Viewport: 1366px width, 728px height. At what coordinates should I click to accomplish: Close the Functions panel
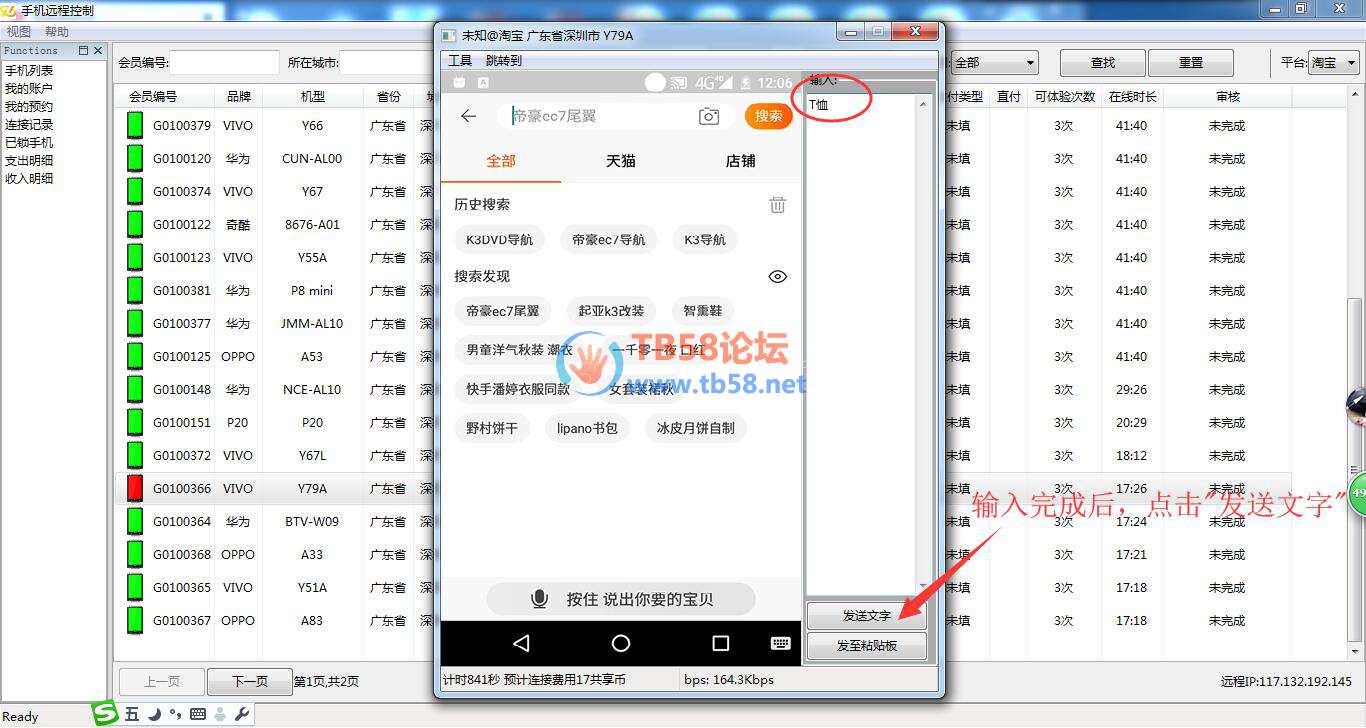(x=98, y=50)
